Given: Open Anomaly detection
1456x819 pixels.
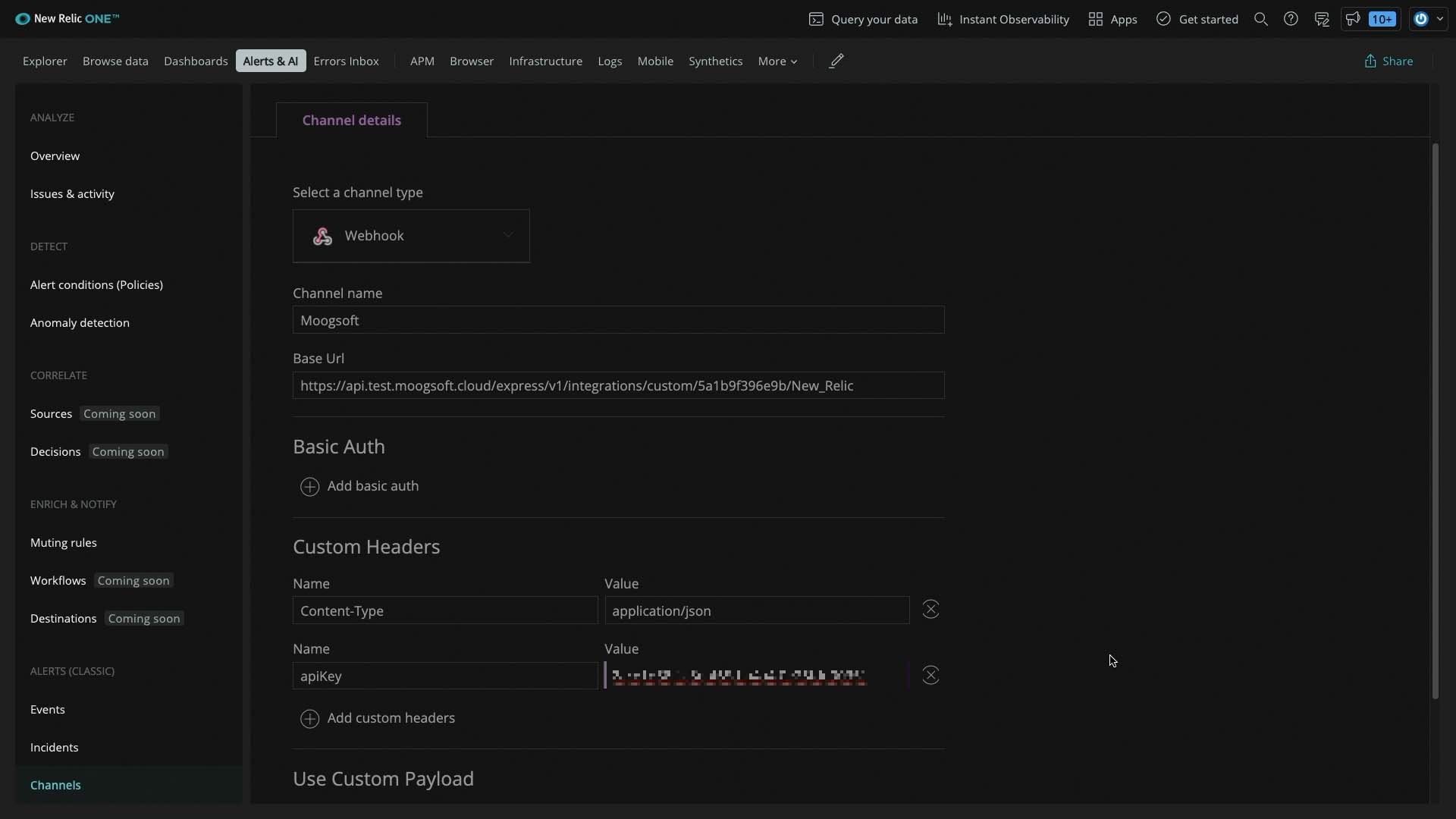Looking at the screenshot, I should 80,323.
